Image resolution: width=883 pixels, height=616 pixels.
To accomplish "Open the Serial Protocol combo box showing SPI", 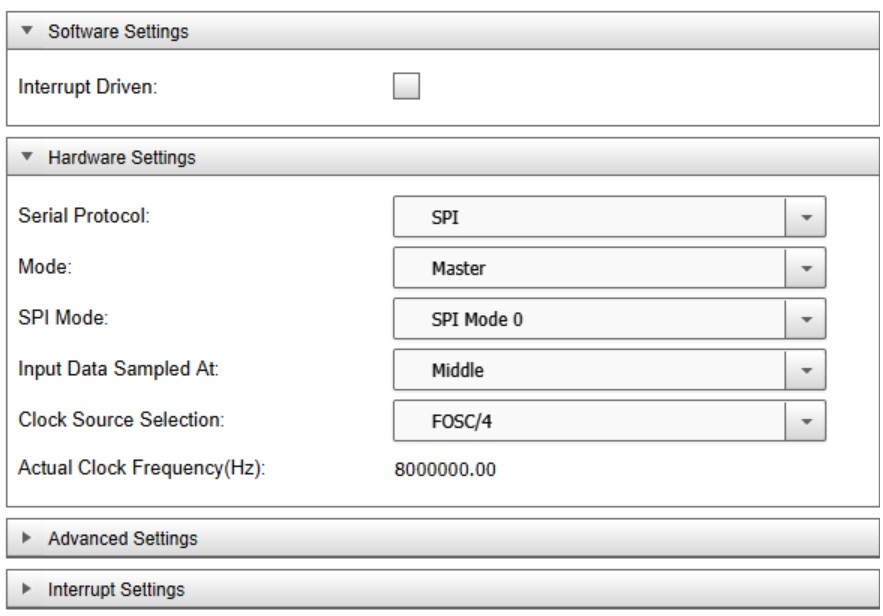I will pos(590,217).
